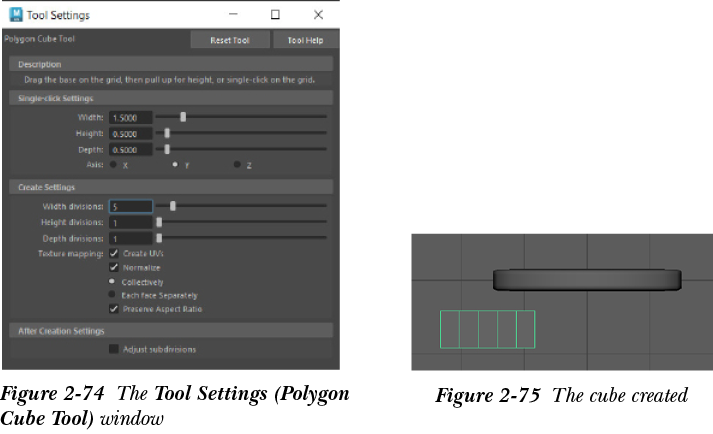Collapse the Create Settings section header

(x=46, y=187)
